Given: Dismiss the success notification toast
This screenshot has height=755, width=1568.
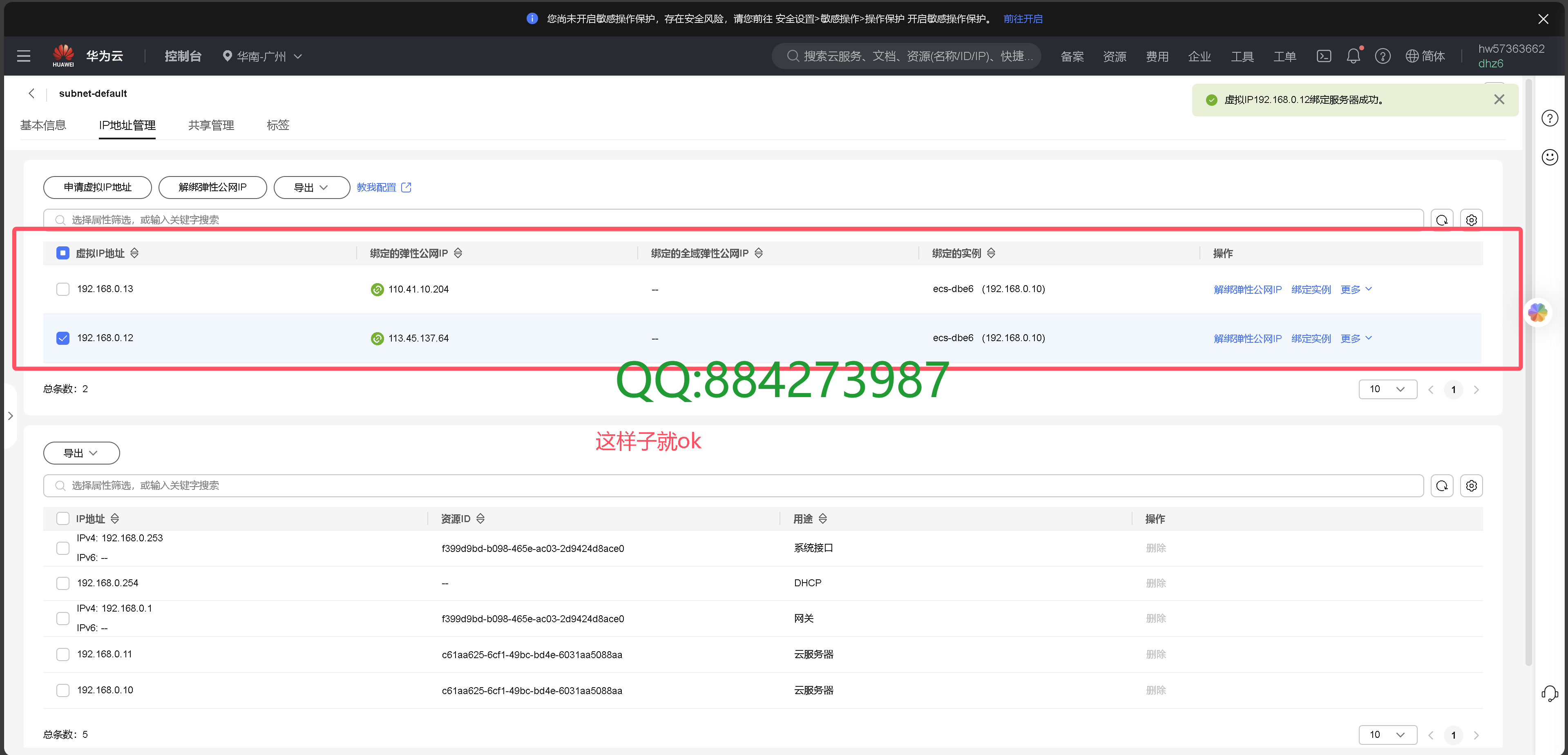Looking at the screenshot, I should click(1499, 99).
